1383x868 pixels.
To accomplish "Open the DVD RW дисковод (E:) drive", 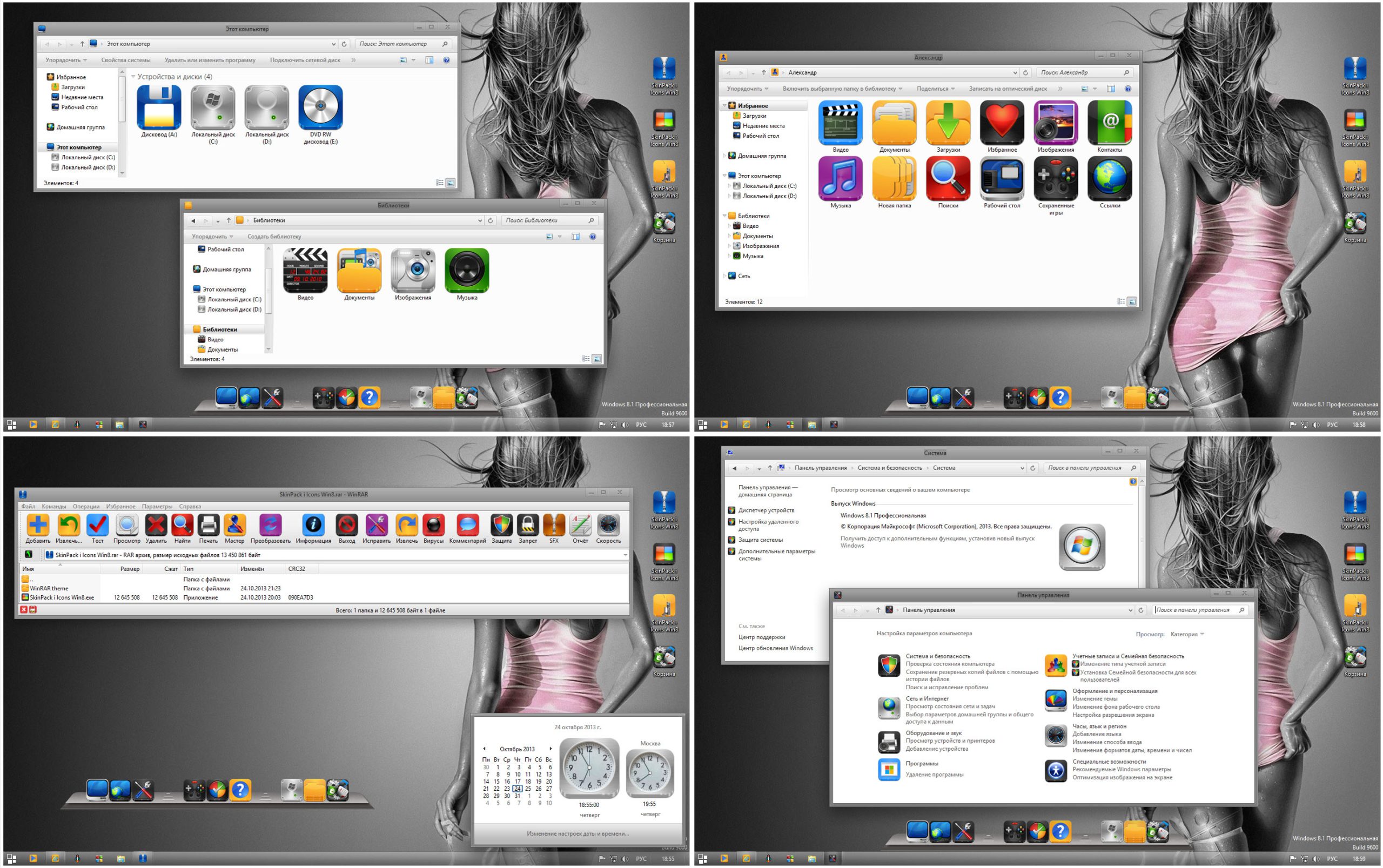I will click(x=320, y=108).
